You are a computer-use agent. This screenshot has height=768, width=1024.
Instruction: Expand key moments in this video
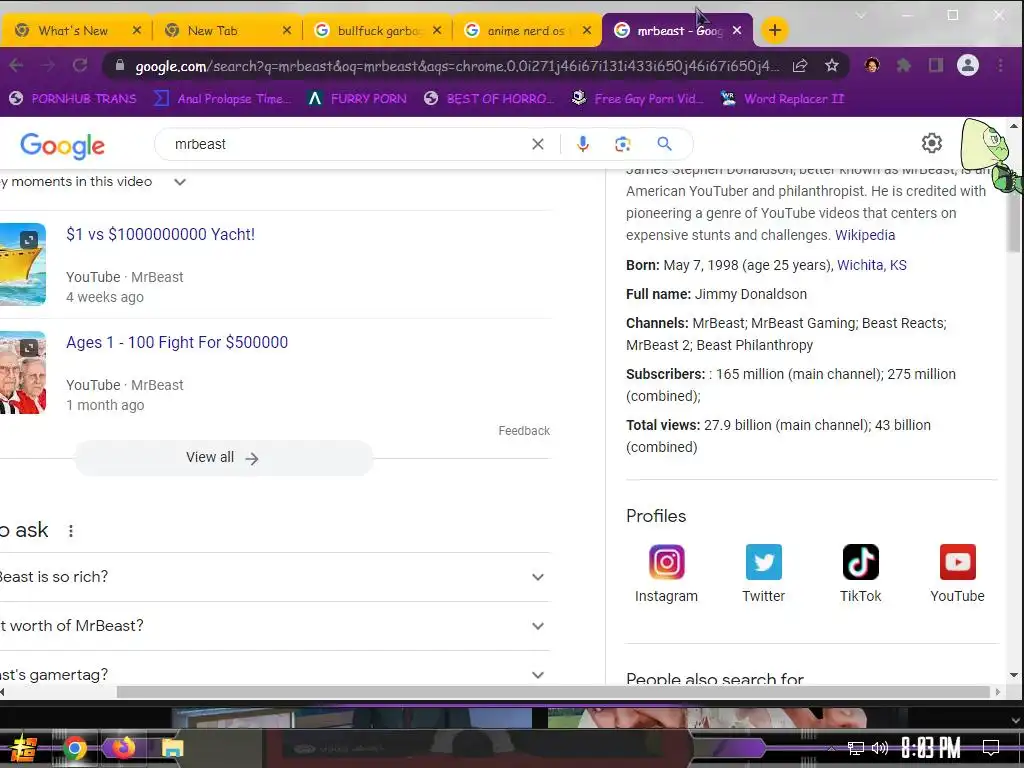click(180, 182)
